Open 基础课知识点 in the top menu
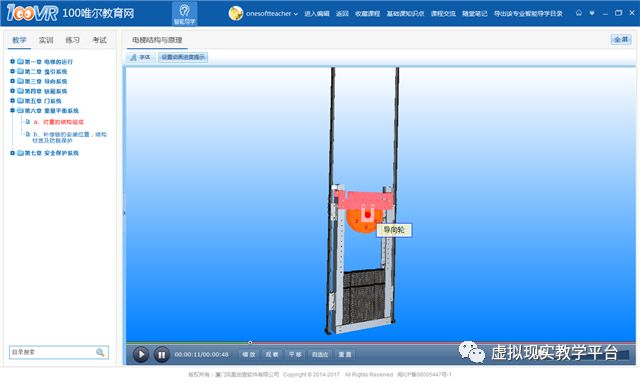640x382 pixels. (x=405, y=13)
